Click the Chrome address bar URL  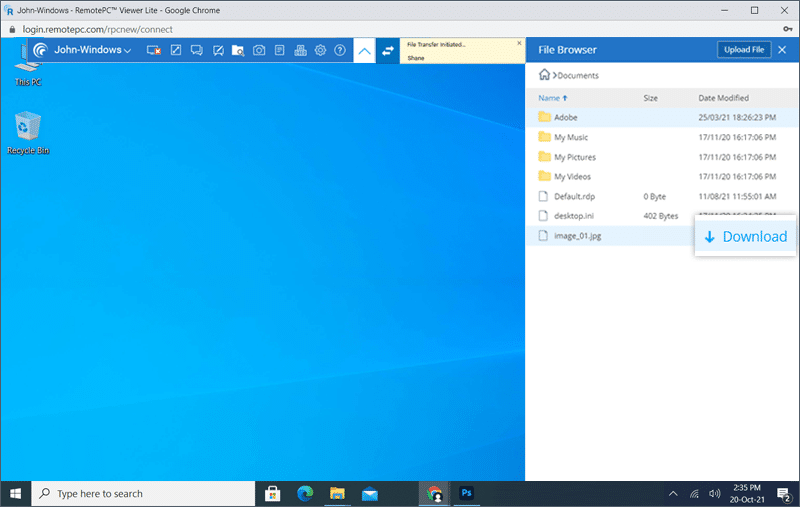tap(97, 30)
